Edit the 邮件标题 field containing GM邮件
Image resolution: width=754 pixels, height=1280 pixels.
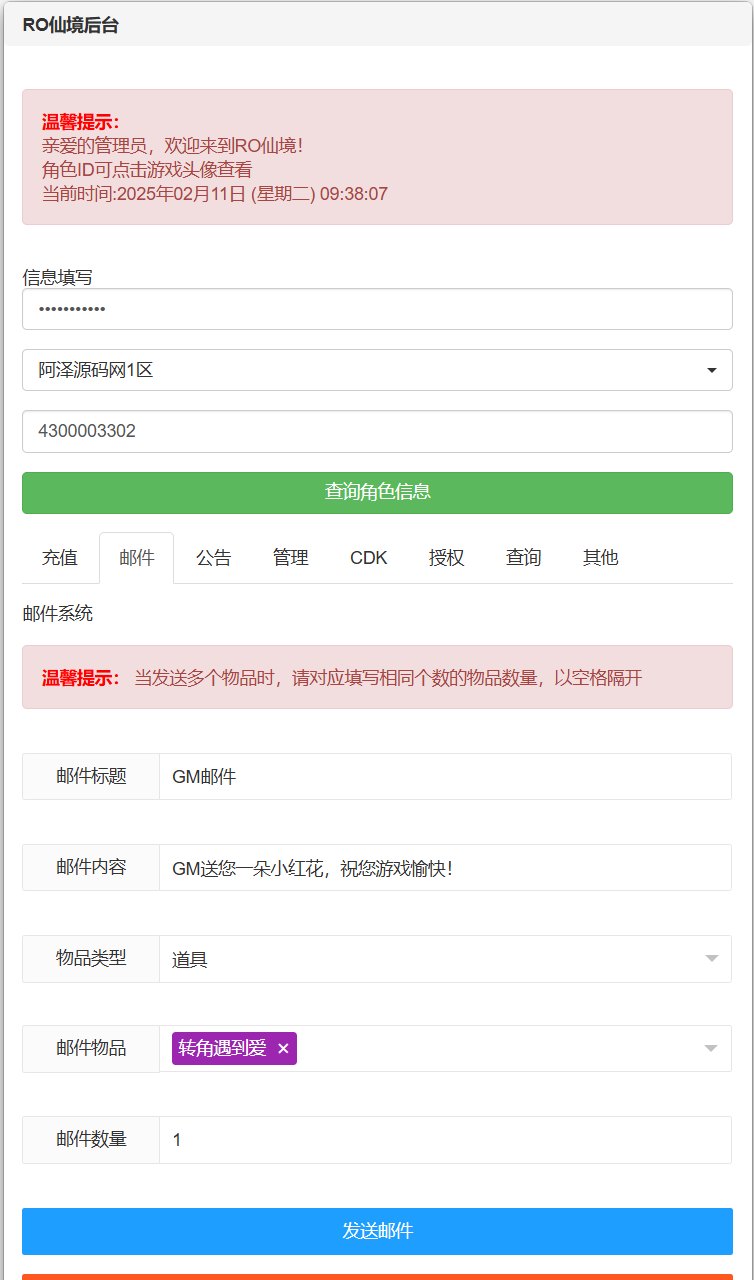point(445,776)
